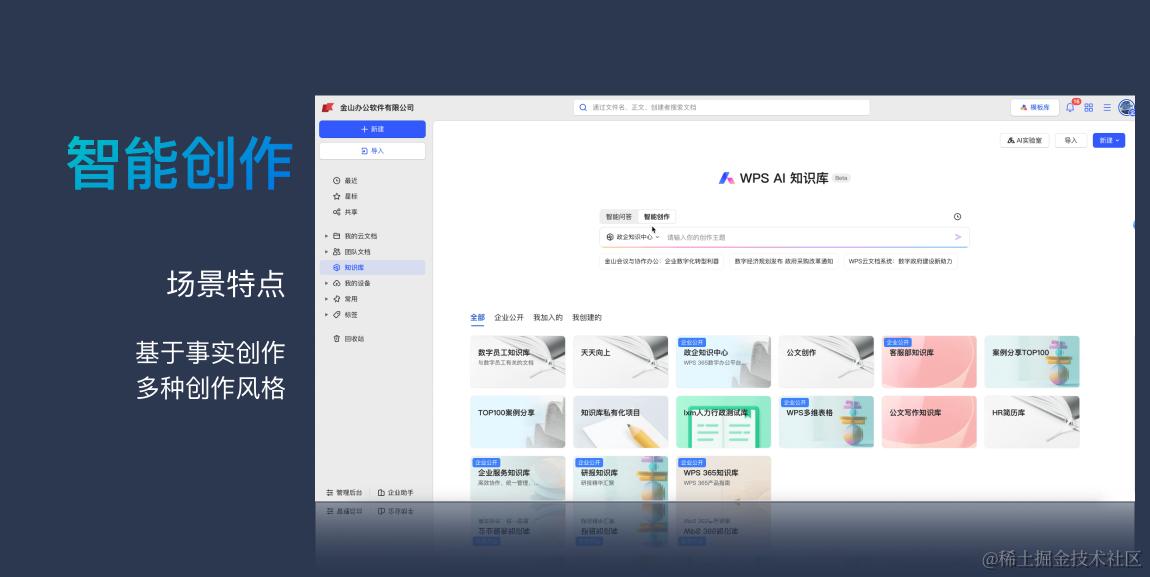The width and height of the screenshot is (1150, 577).
Task: Switch to the 智能问答 tab
Action: (x=618, y=217)
